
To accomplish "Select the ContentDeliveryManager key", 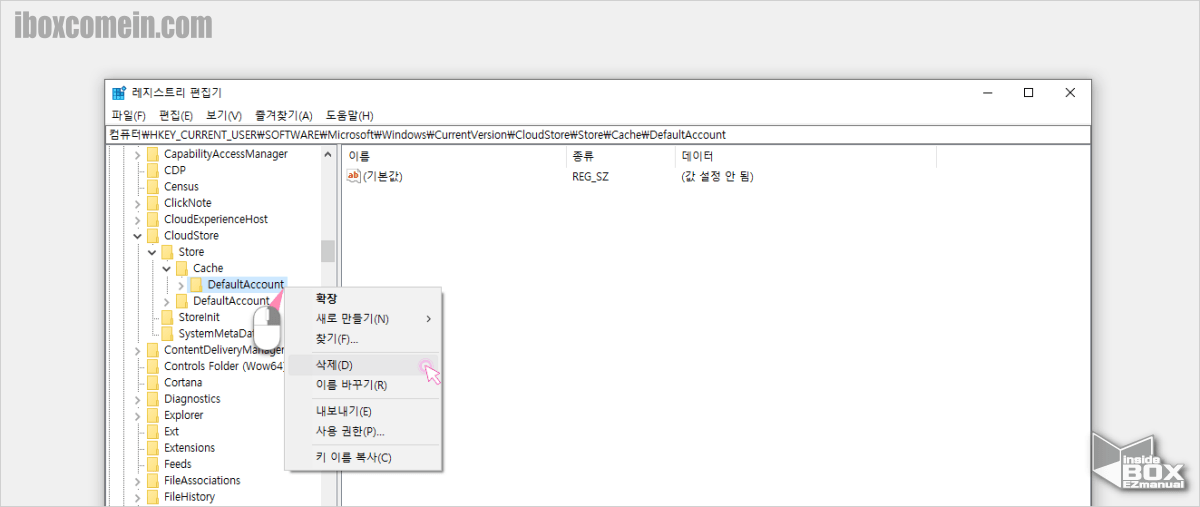I will tap(224, 350).
